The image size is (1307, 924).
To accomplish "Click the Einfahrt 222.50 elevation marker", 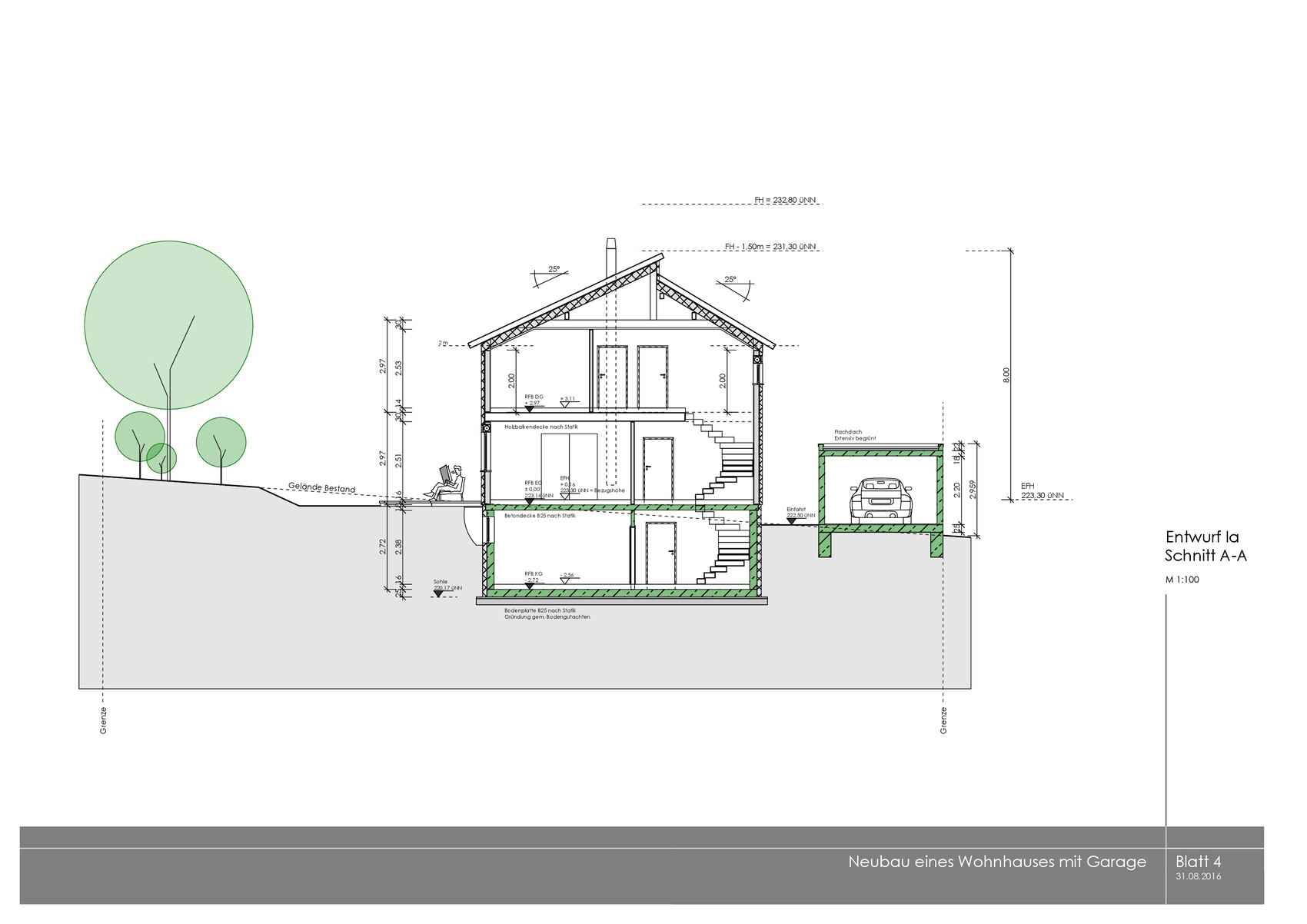I will (x=792, y=522).
